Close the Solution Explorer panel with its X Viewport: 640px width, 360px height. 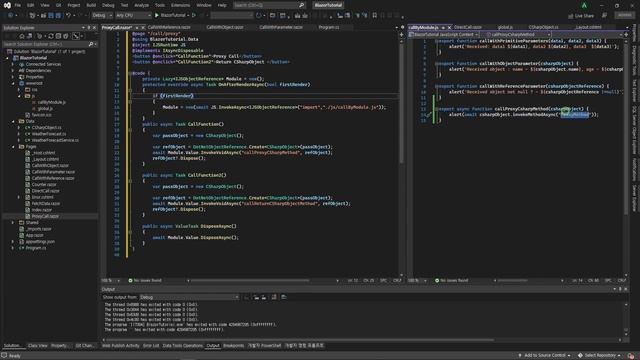click(94, 28)
